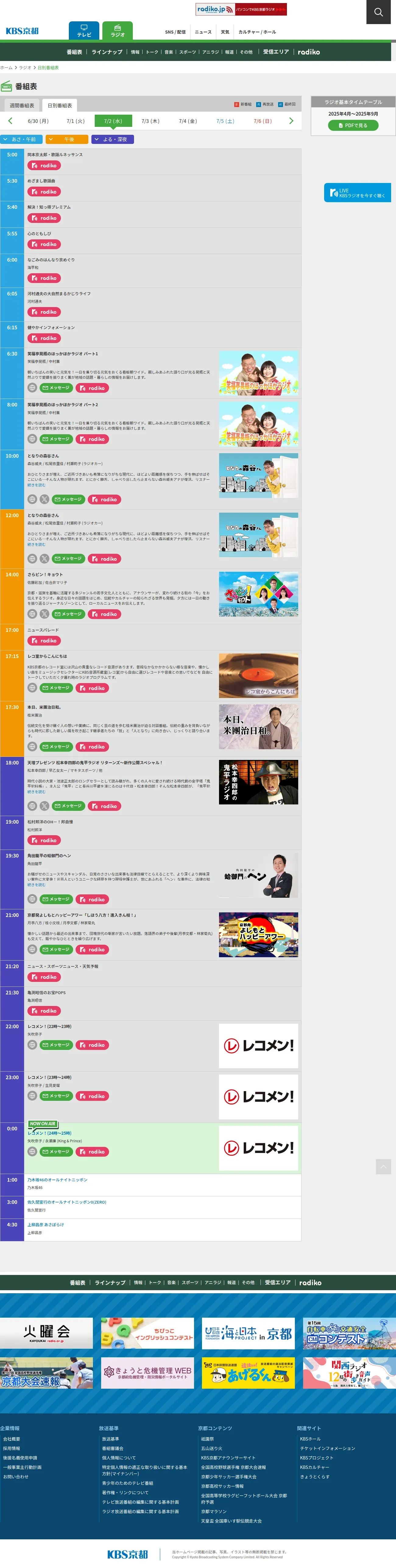Select the ラジオ tab

tap(117, 31)
